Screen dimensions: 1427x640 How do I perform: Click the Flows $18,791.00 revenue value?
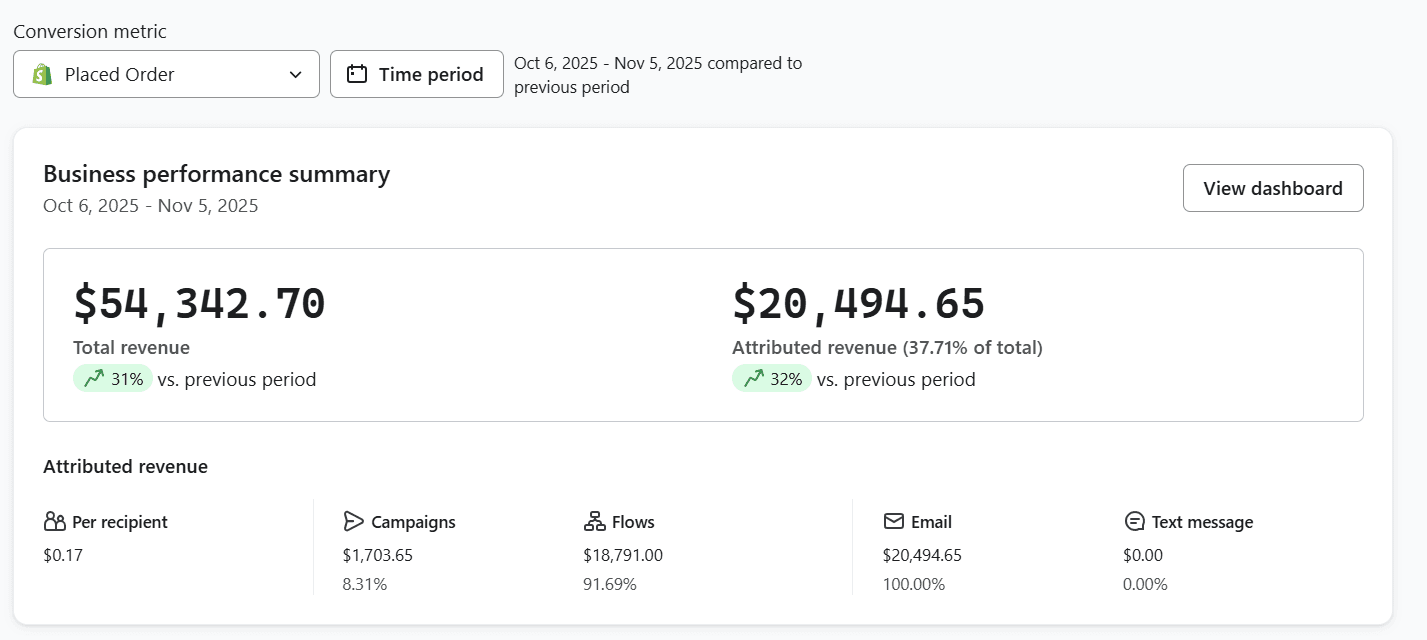click(x=622, y=555)
